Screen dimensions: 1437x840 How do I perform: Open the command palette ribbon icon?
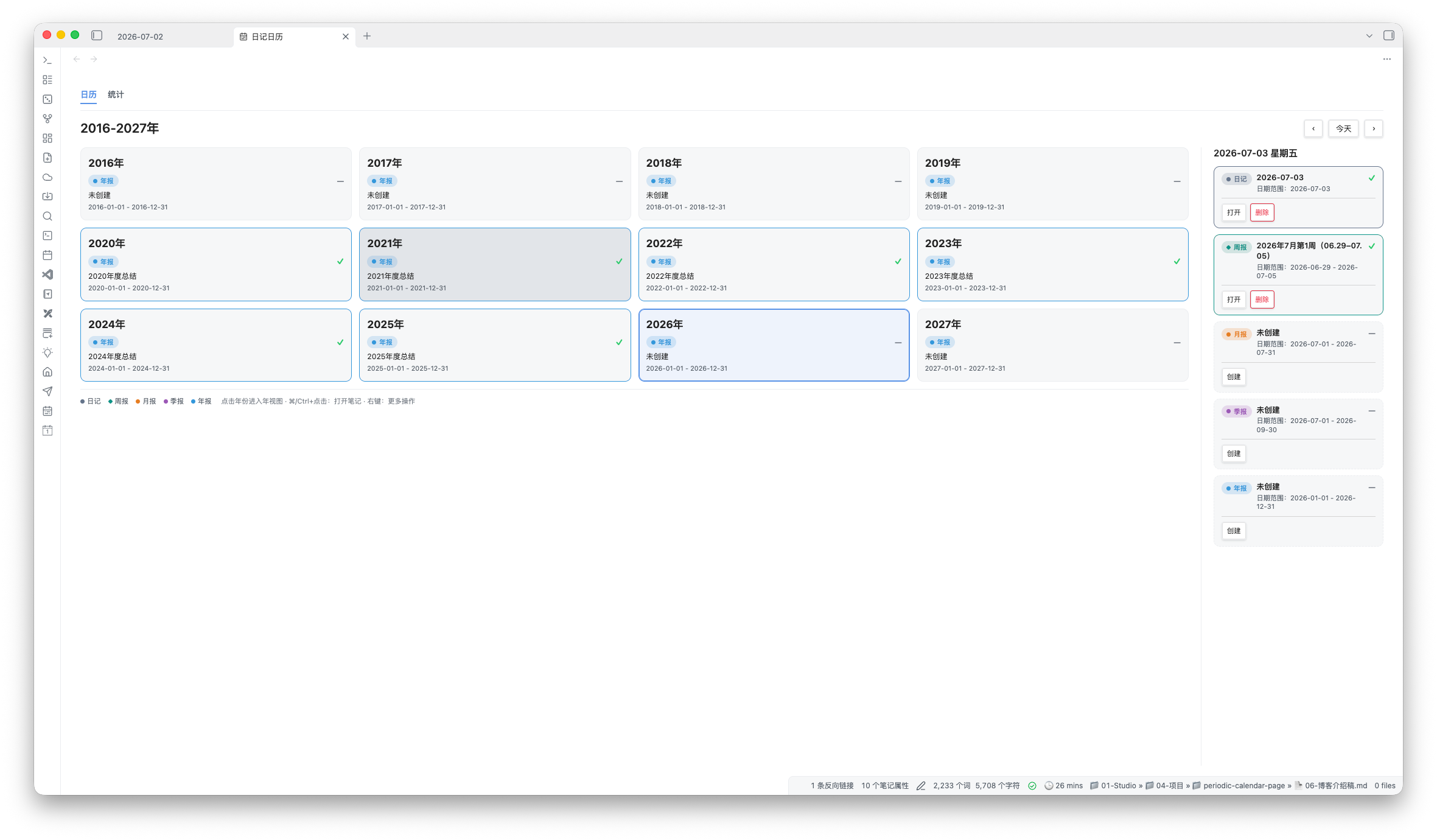(47, 60)
